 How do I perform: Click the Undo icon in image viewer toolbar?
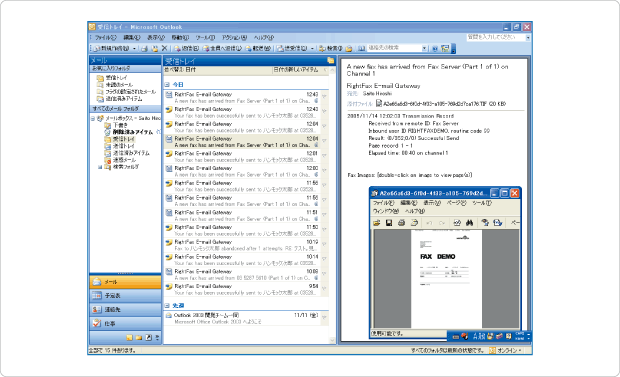click(429, 223)
